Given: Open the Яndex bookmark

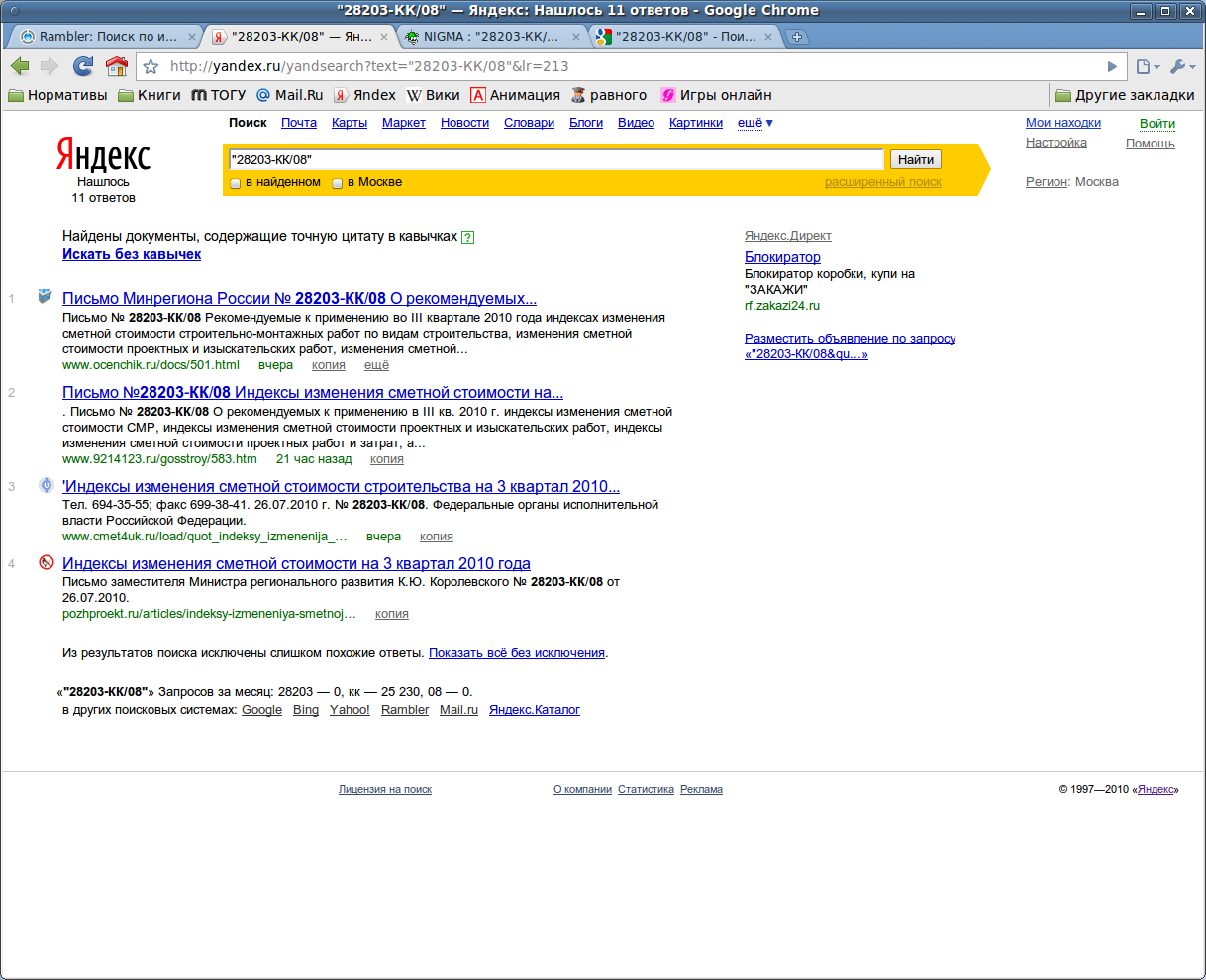Looking at the screenshot, I should (364, 95).
